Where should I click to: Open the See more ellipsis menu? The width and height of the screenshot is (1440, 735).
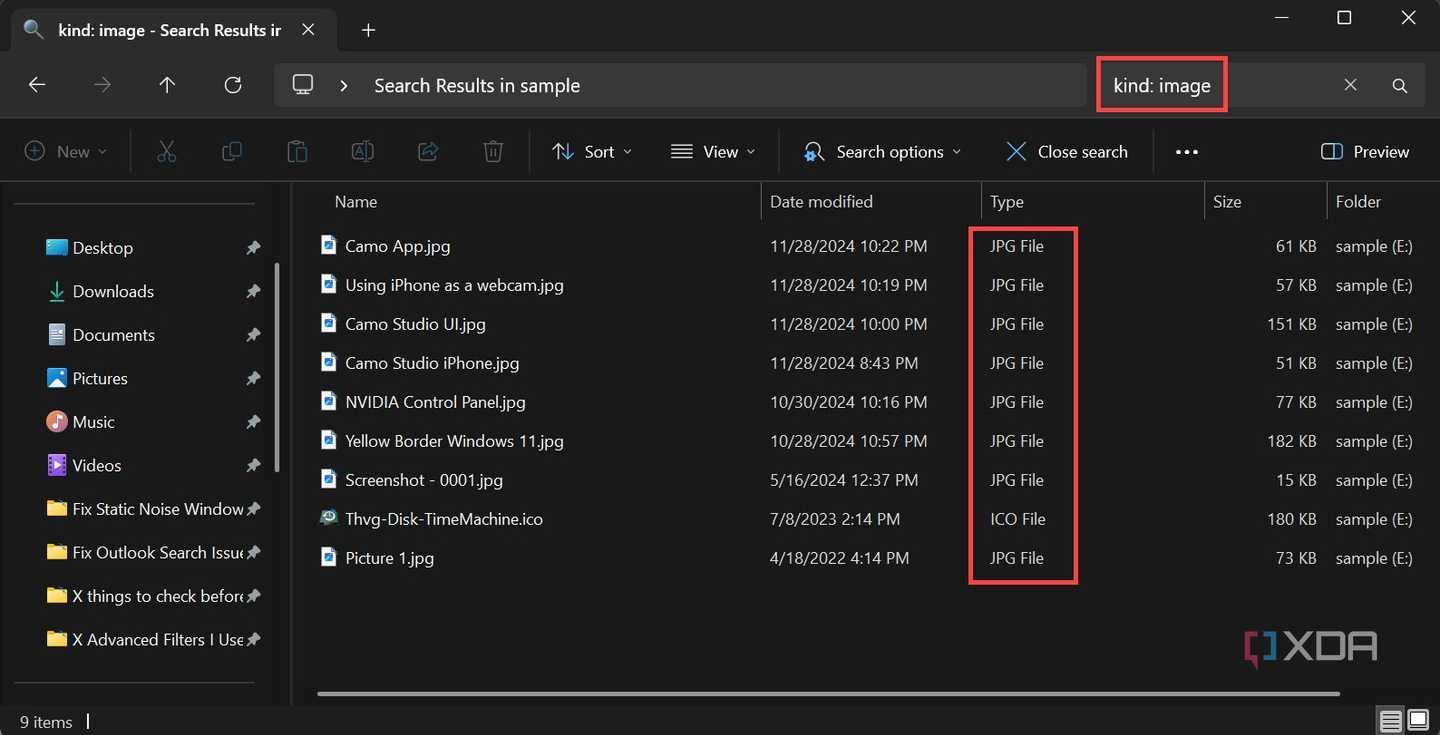click(1187, 152)
